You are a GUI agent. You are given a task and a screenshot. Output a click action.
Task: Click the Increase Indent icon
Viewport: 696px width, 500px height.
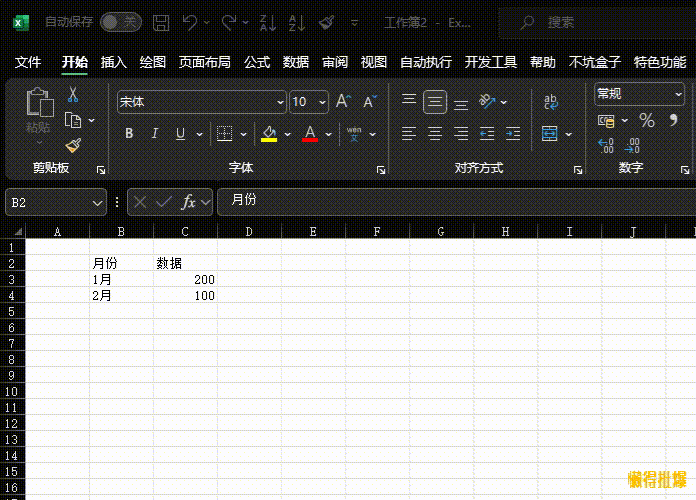click(x=513, y=133)
